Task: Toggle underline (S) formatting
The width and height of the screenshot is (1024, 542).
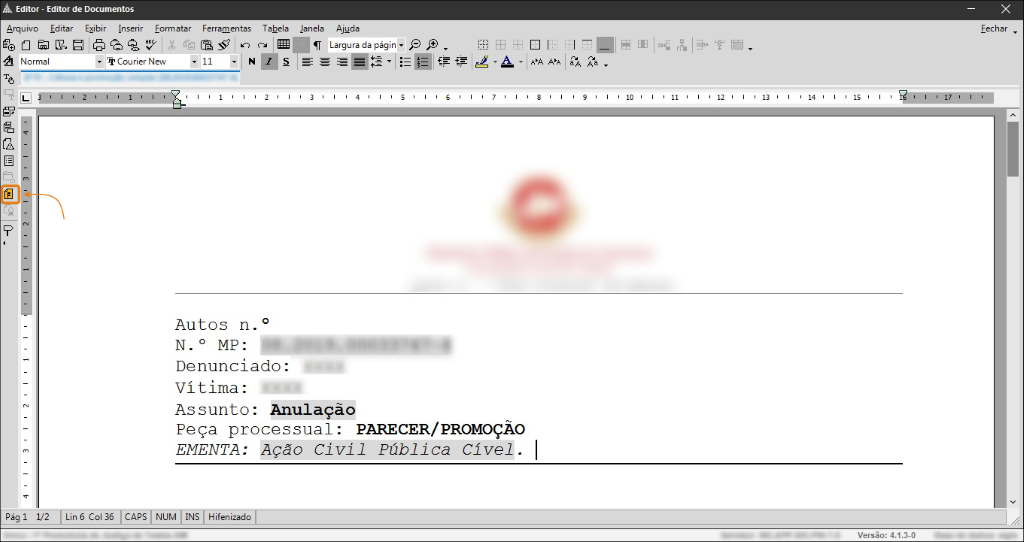Action: 286,62
